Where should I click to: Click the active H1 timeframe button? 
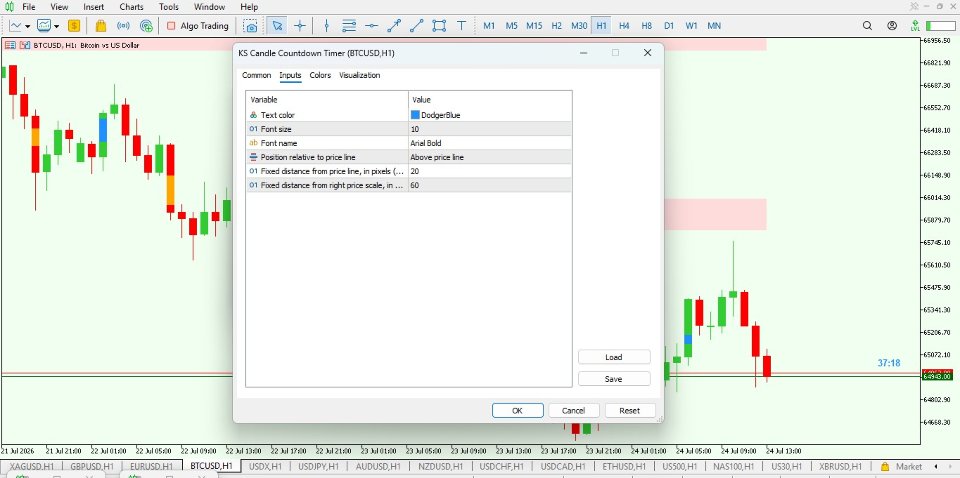[x=601, y=26]
